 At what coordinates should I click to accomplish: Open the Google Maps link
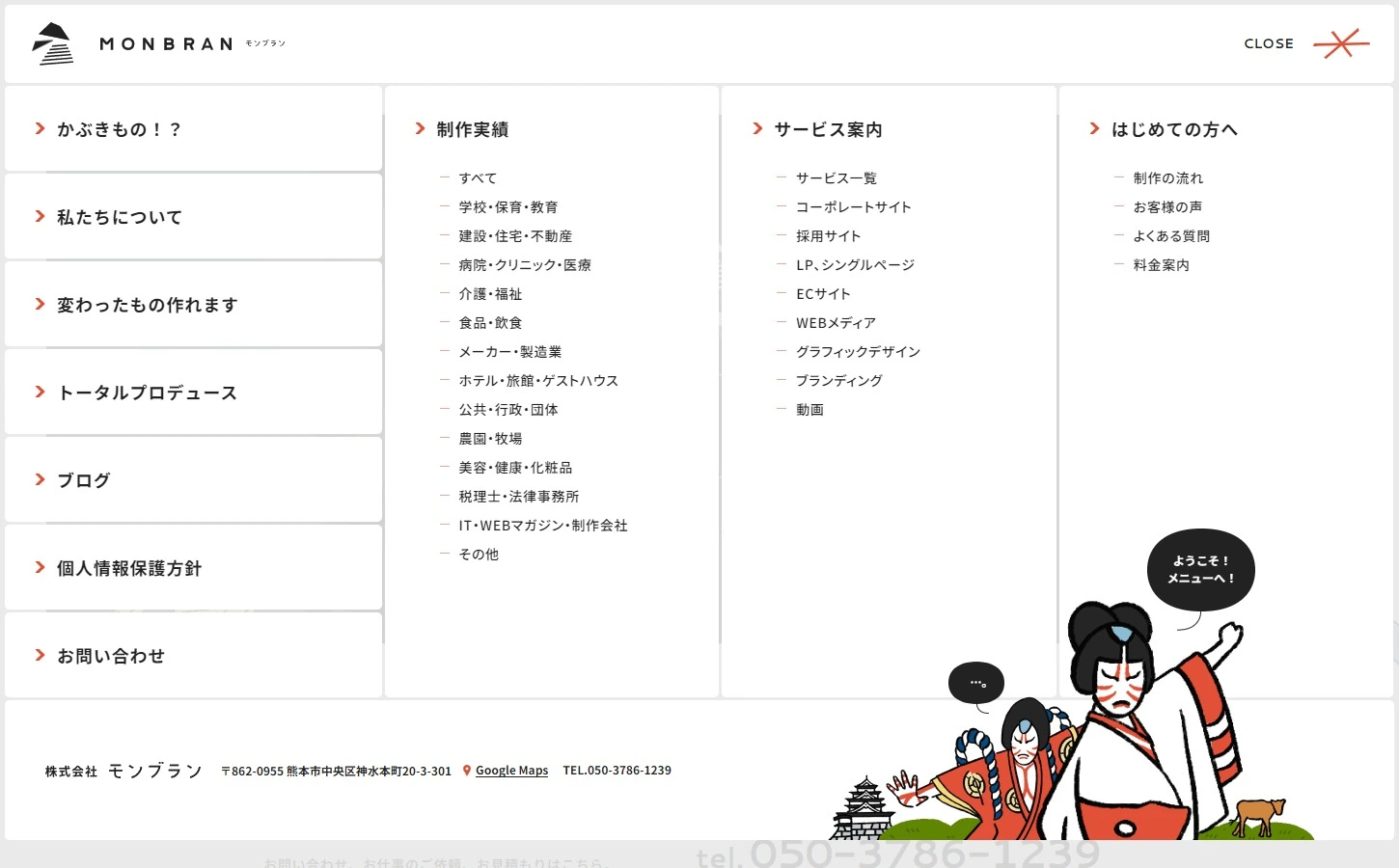511,771
